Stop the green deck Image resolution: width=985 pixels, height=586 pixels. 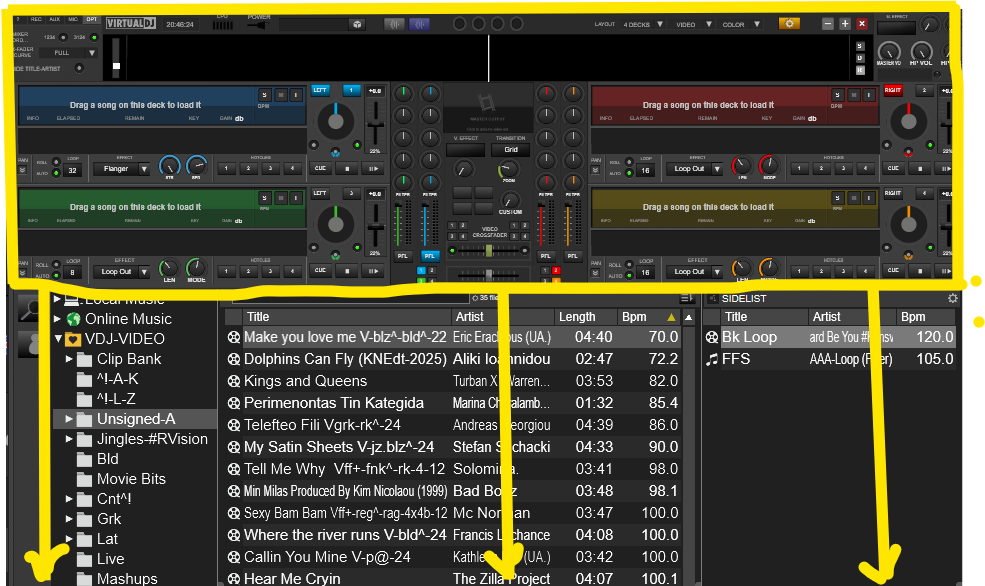coord(347,271)
